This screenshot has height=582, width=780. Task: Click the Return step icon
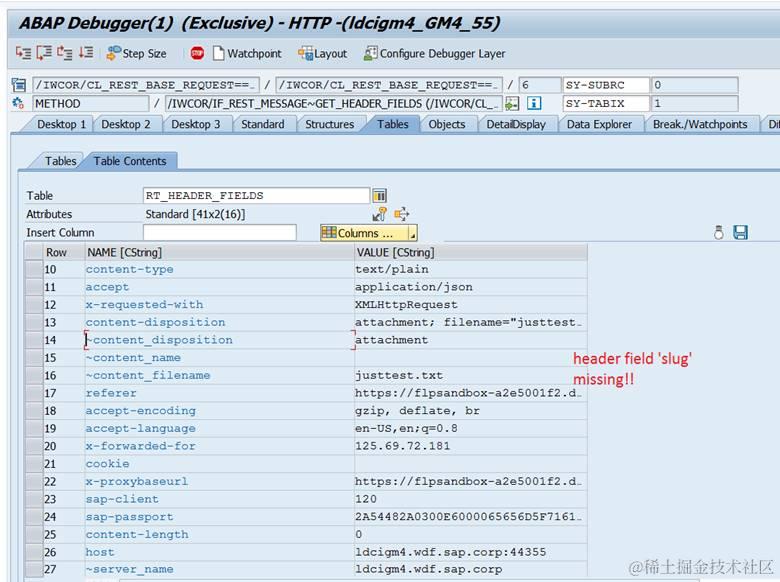pyautogui.click(x=65, y=53)
